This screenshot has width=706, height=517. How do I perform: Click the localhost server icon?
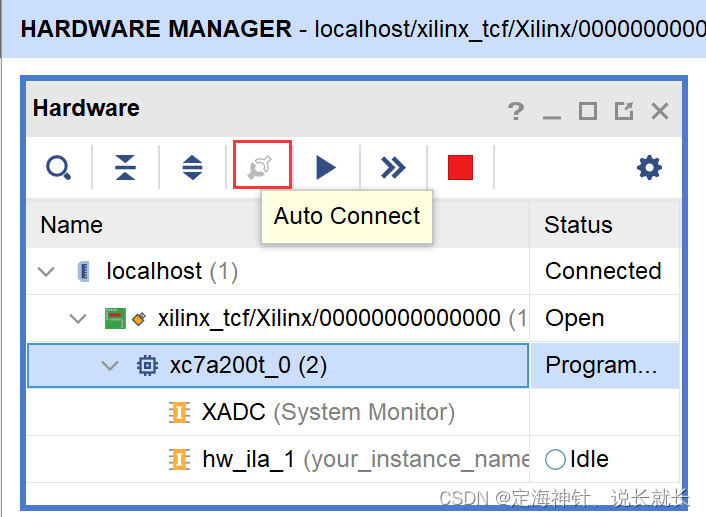tap(84, 272)
